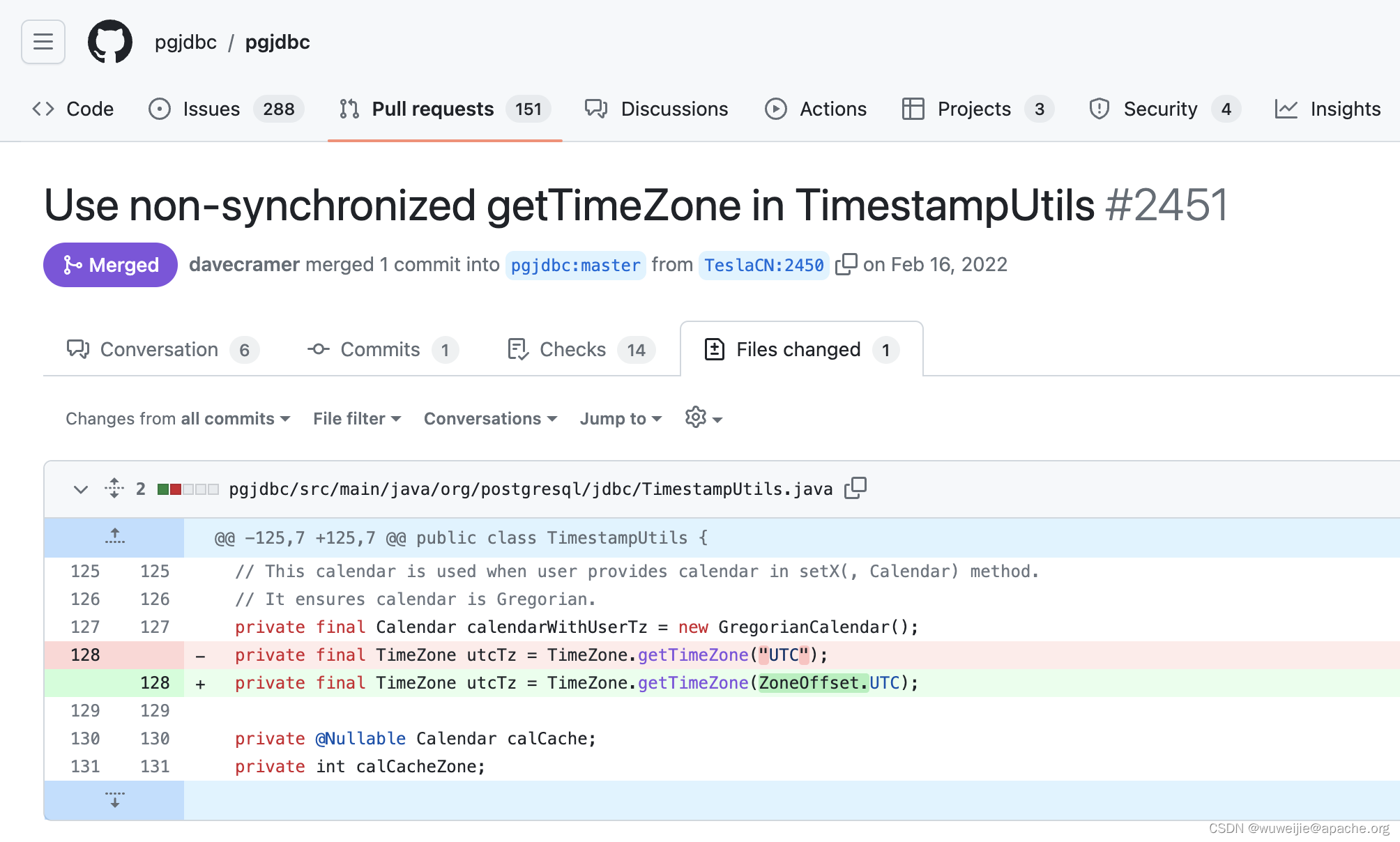Image resolution: width=1400 pixels, height=842 pixels.
Task: Open the Projects tab
Action: tap(977, 109)
